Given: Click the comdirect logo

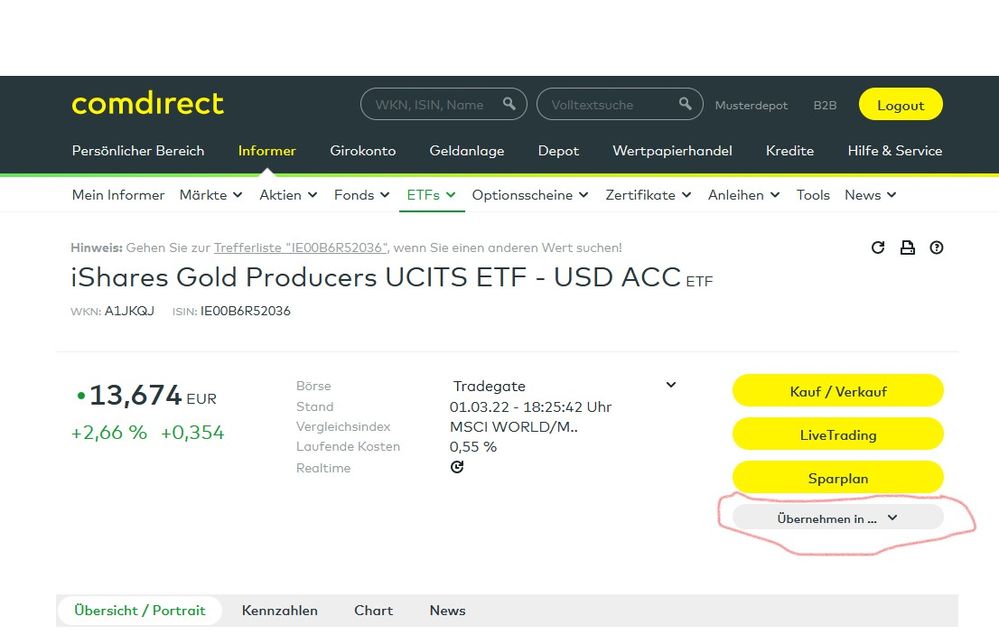Looking at the screenshot, I should click(x=147, y=103).
